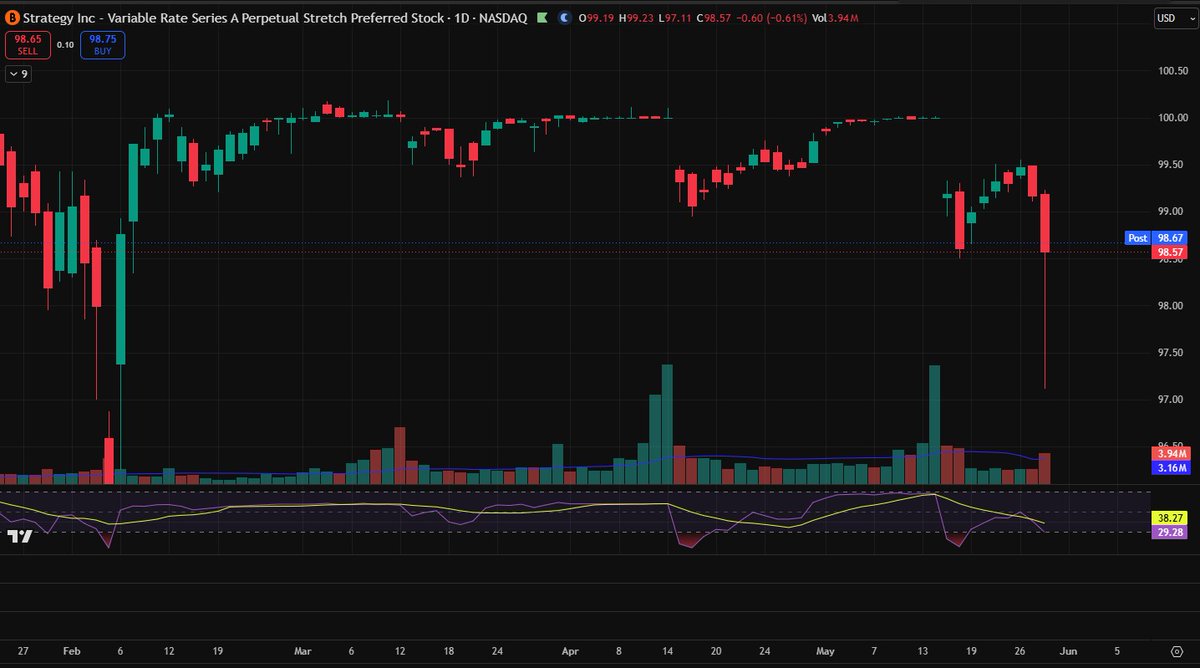1200x668 pixels.
Task: Click the low price L97.11 value
Action: pos(675,18)
